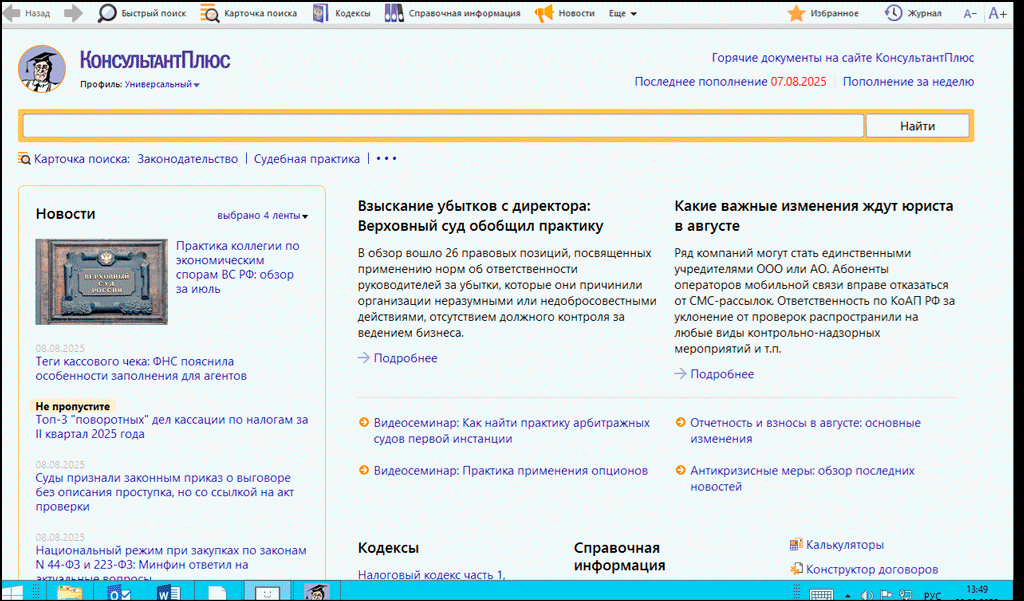
Task: Switch to КонсультантПлюс taskbar icon
Action: tap(317, 593)
